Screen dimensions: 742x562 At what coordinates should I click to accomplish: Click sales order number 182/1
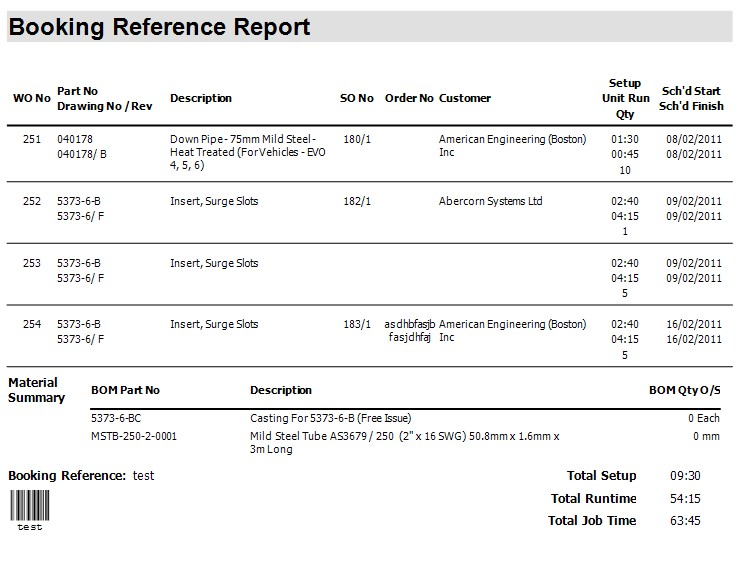point(357,202)
